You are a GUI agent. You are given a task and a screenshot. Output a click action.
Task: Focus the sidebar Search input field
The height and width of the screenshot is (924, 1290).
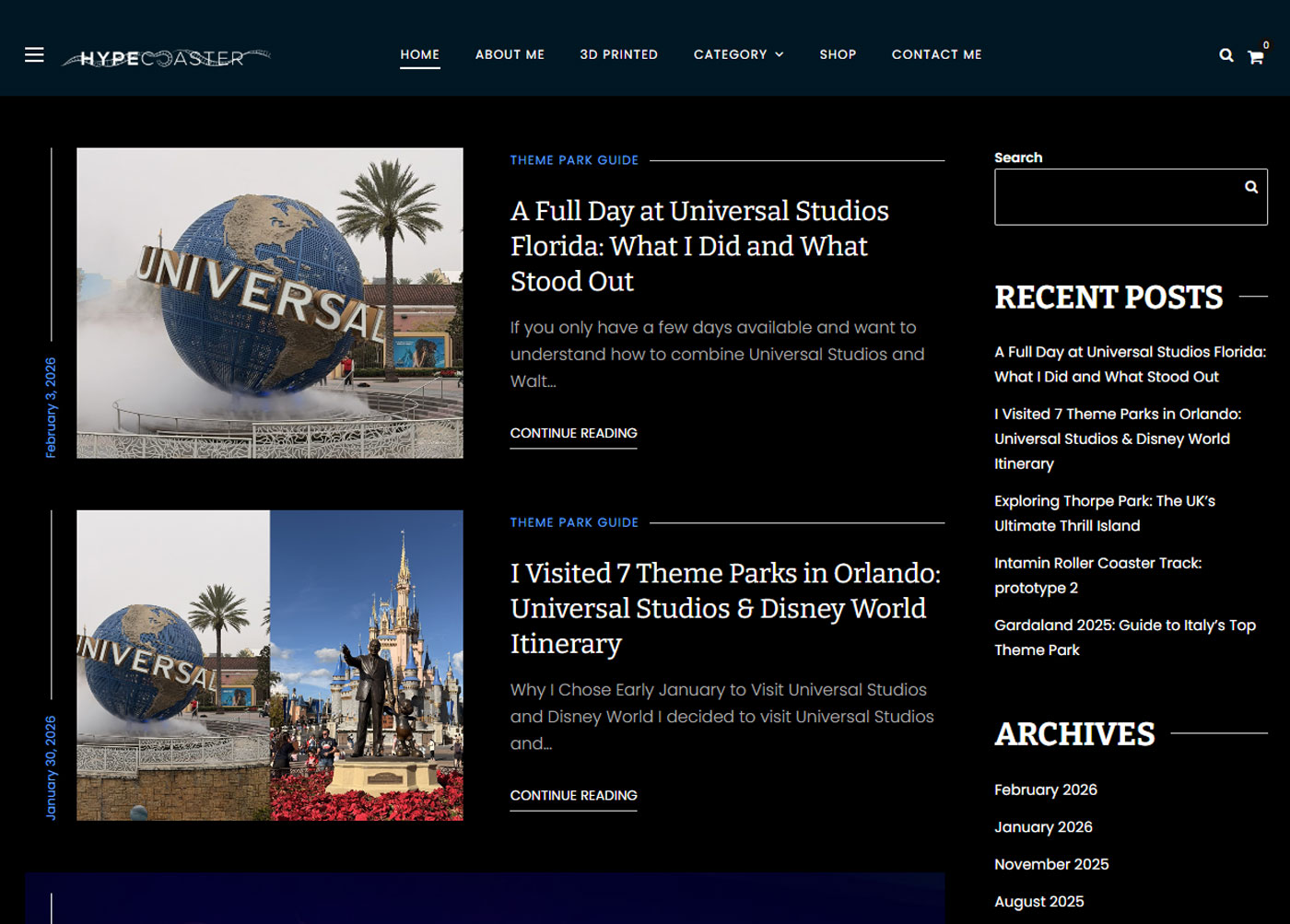click(x=1131, y=197)
